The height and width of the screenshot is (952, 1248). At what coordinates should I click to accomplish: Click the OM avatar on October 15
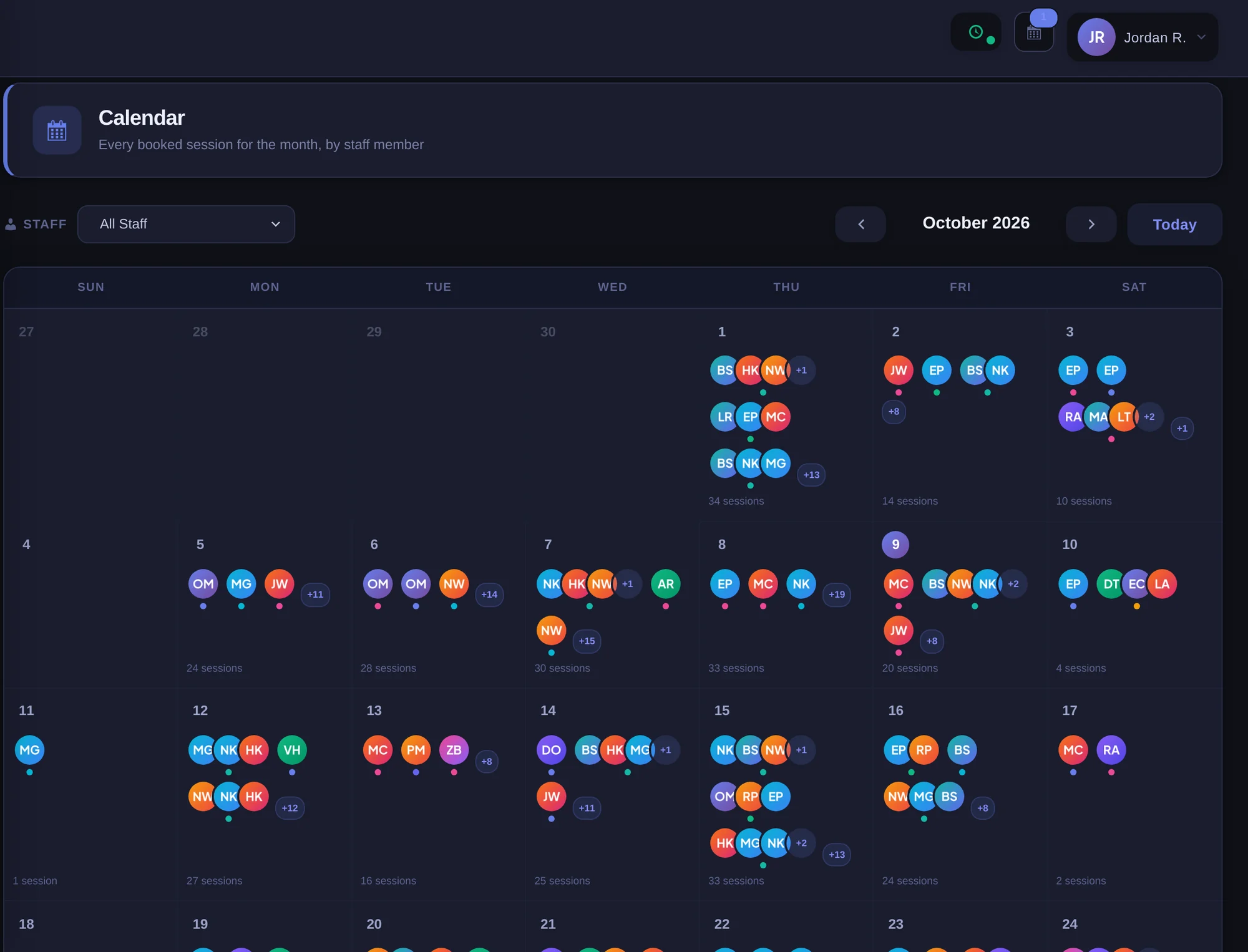pyautogui.click(x=724, y=797)
